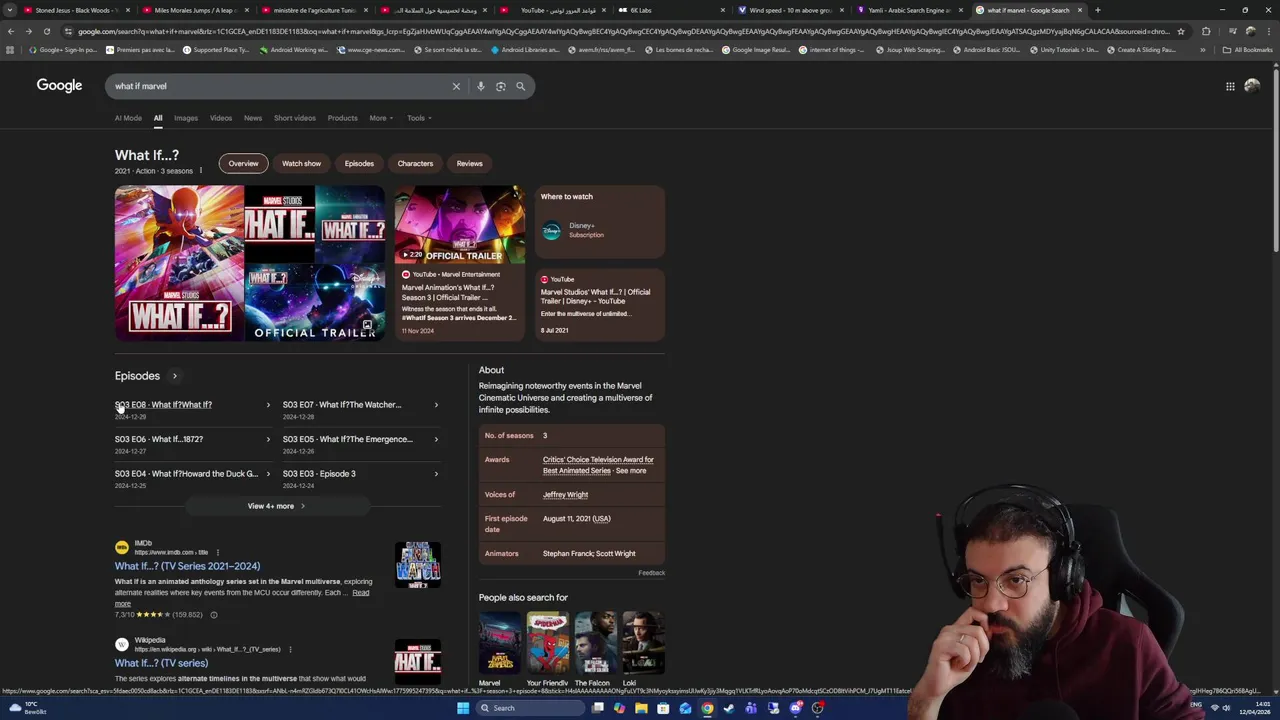Switch to Videos results tab
1280x720 pixels.
[221, 118]
